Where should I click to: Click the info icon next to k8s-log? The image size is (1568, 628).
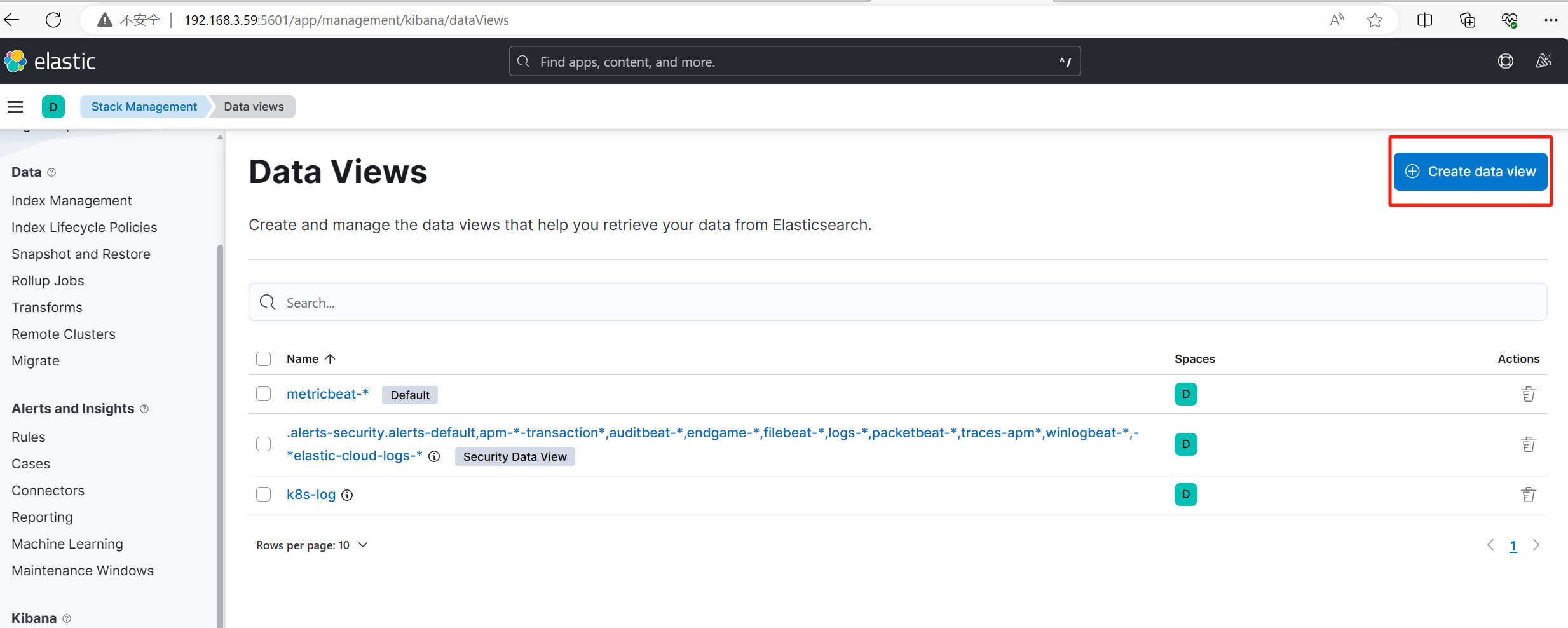pyautogui.click(x=347, y=495)
